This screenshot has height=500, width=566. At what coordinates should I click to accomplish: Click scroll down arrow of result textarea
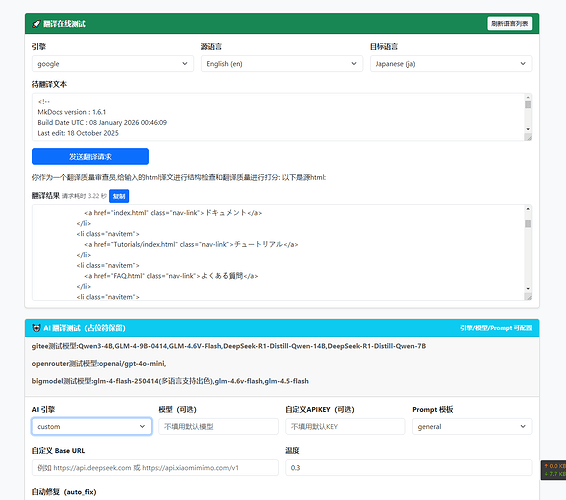pyautogui.click(x=528, y=288)
